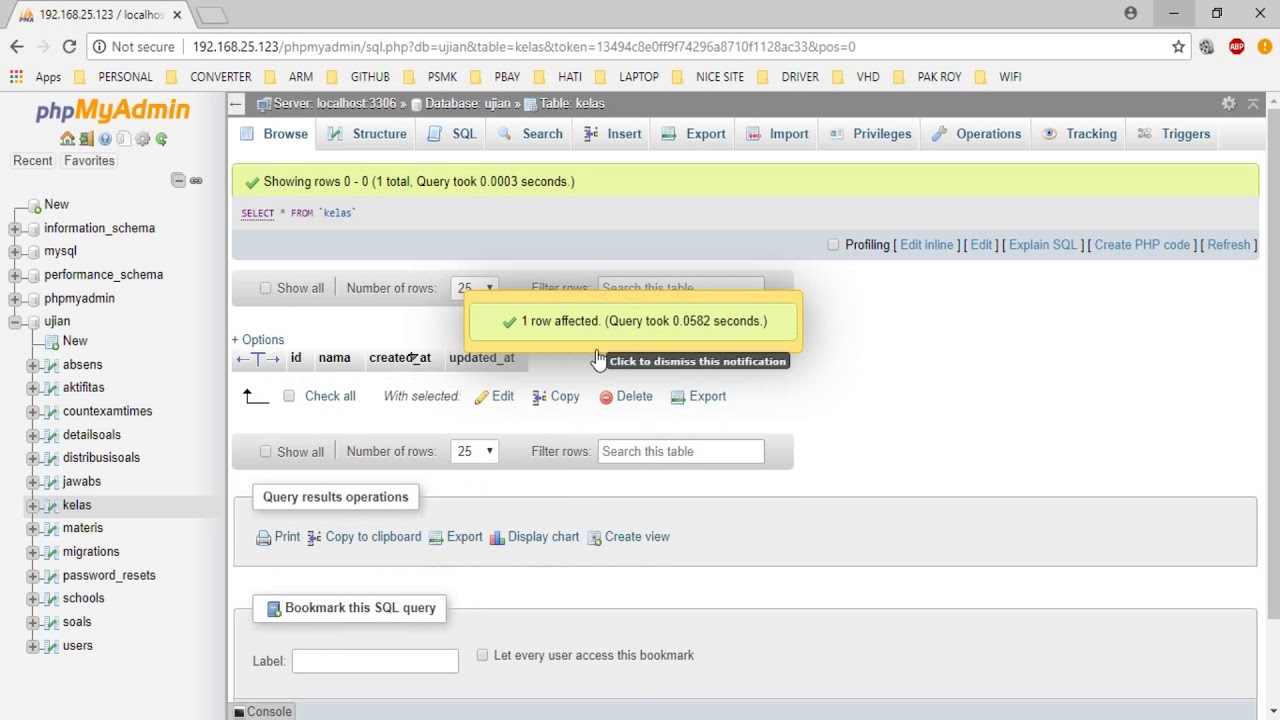1280x720 pixels.
Task: Enable the Profiling checkbox
Action: click(x=833, y=245)
